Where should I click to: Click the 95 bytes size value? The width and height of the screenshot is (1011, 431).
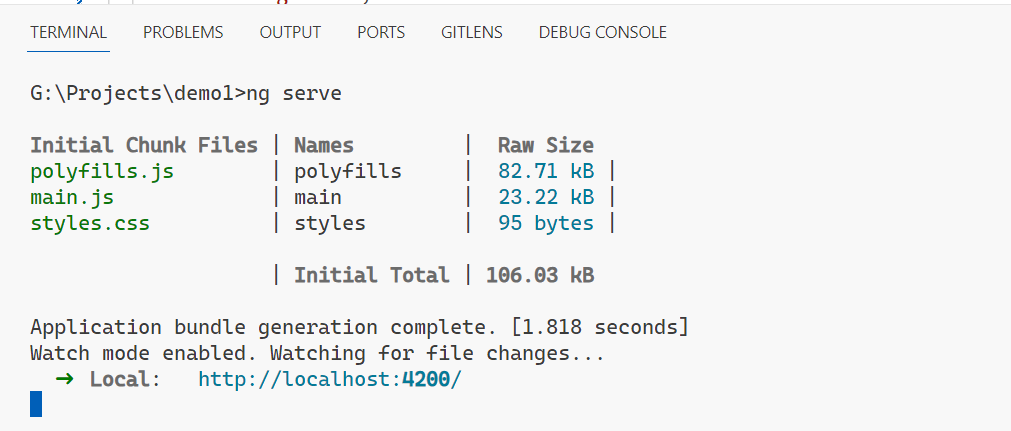(546, 223)
